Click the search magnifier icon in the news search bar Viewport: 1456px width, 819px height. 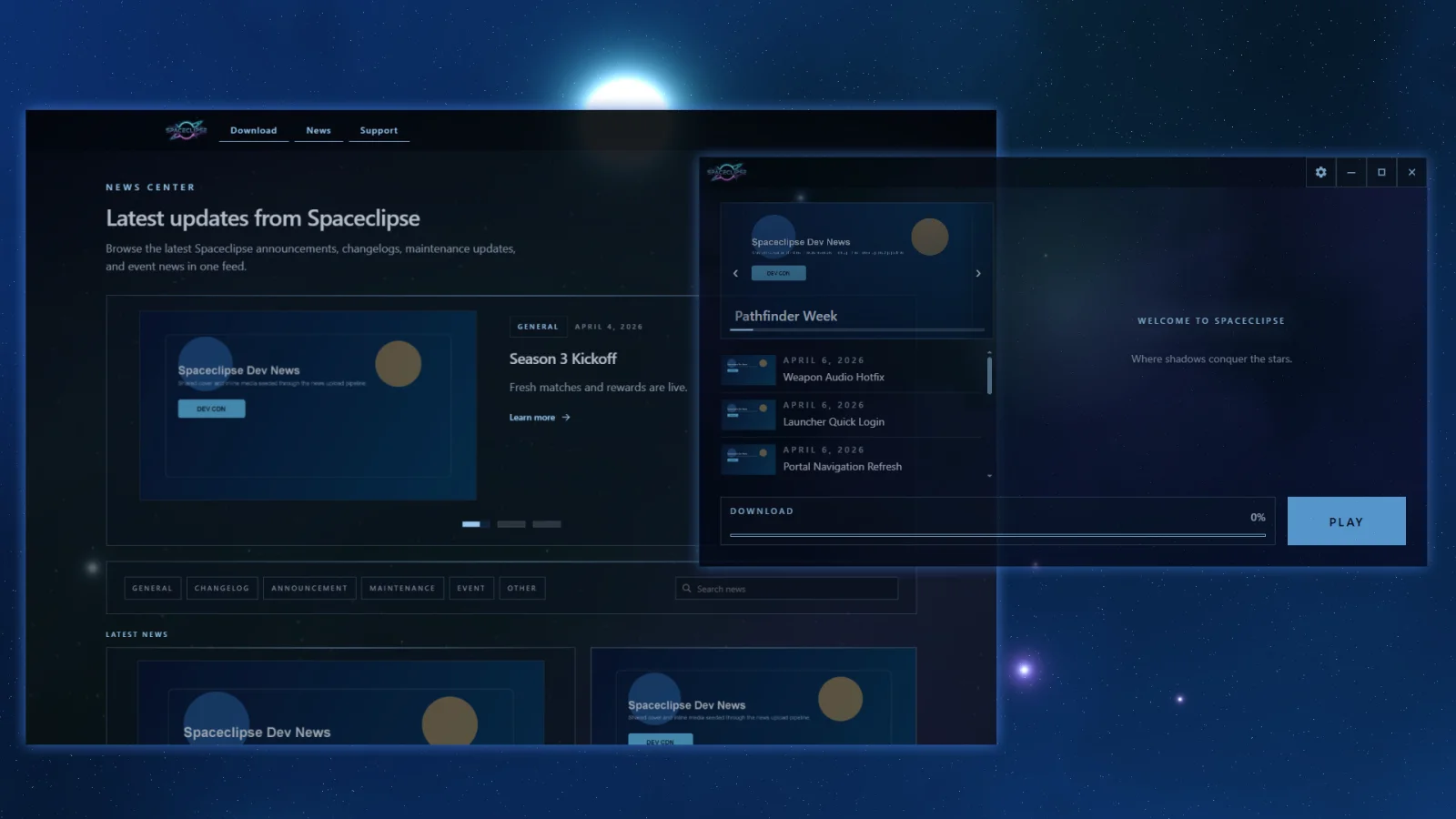[686, 589]
